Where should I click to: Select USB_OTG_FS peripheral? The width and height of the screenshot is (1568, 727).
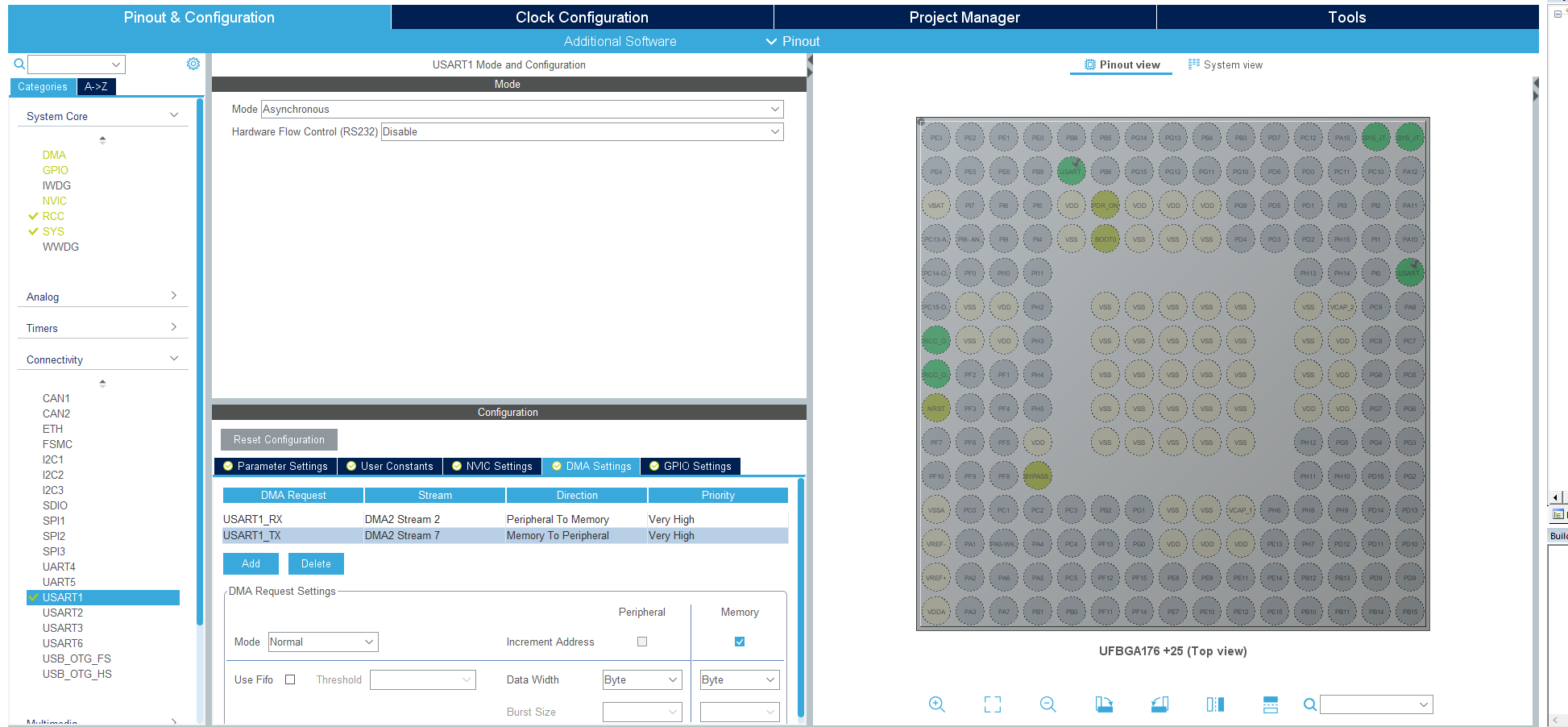point(77,658)
